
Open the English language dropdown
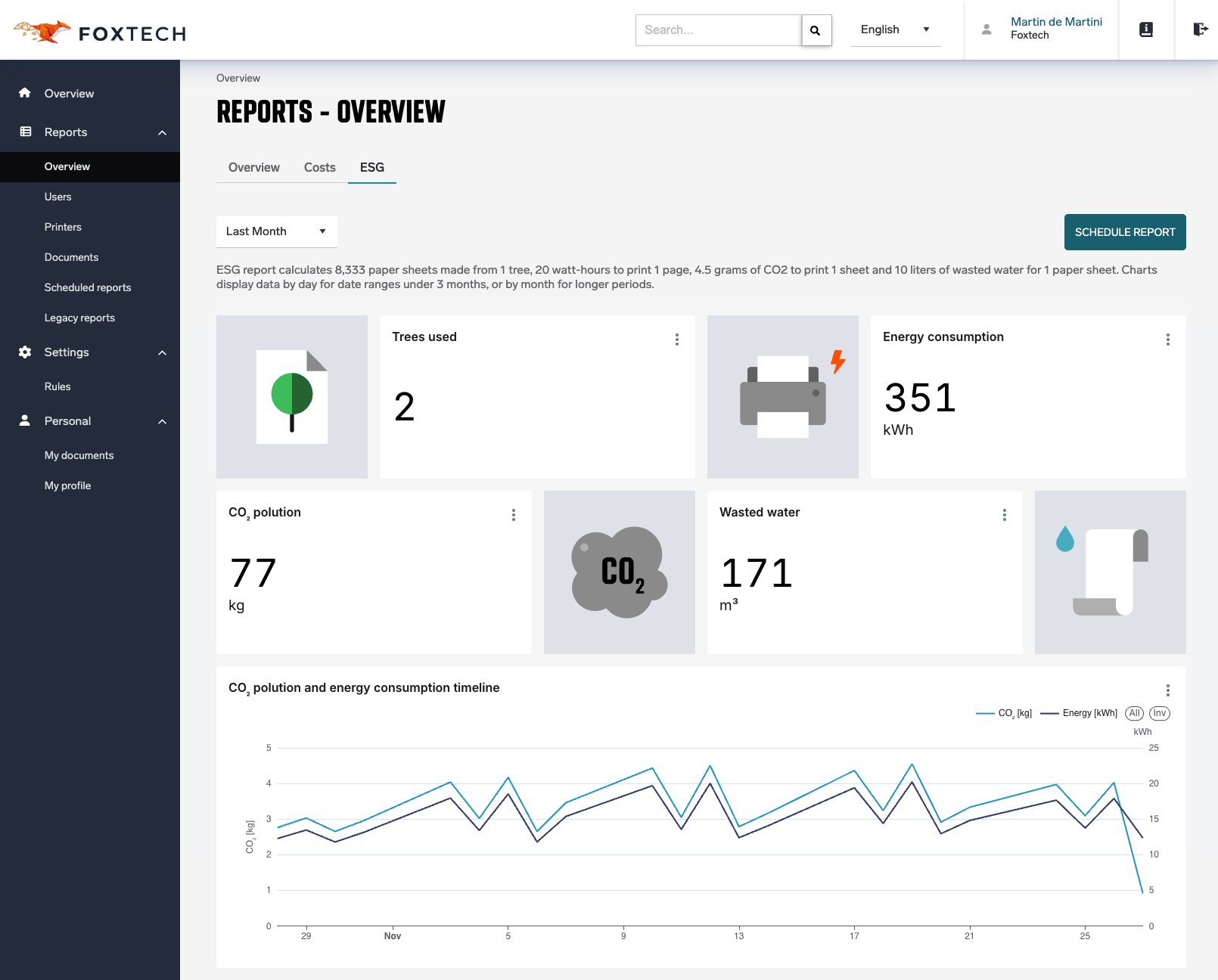[x=895, y=29]
